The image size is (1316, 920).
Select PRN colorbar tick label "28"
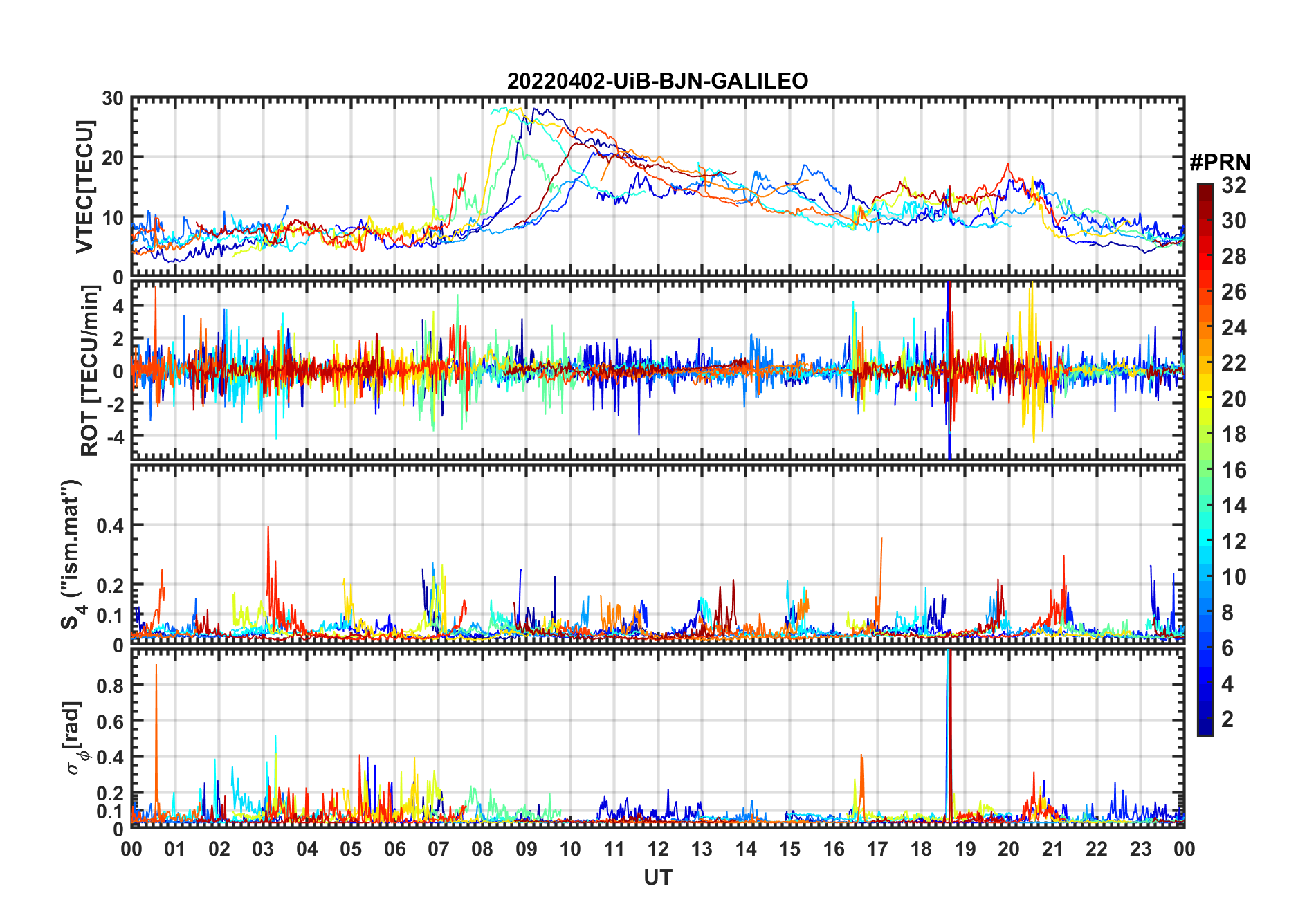click(1234, 257)
